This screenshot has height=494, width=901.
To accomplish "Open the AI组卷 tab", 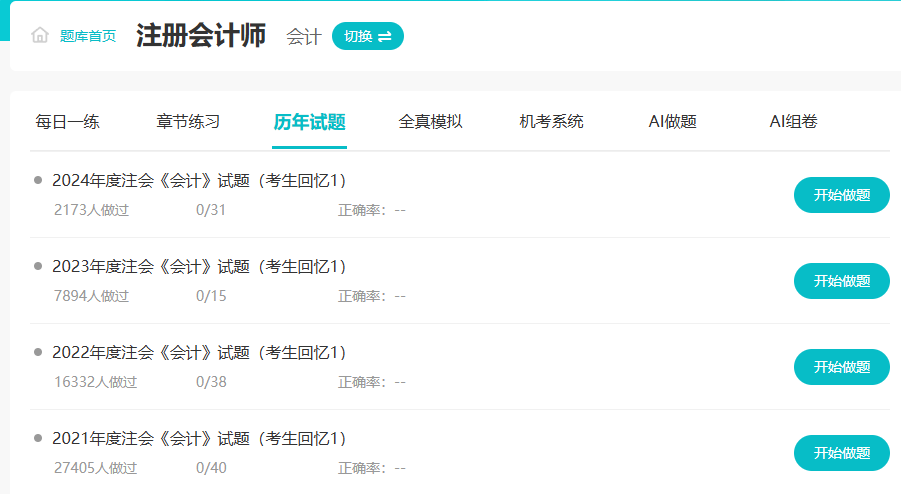I will coord(793,122).
